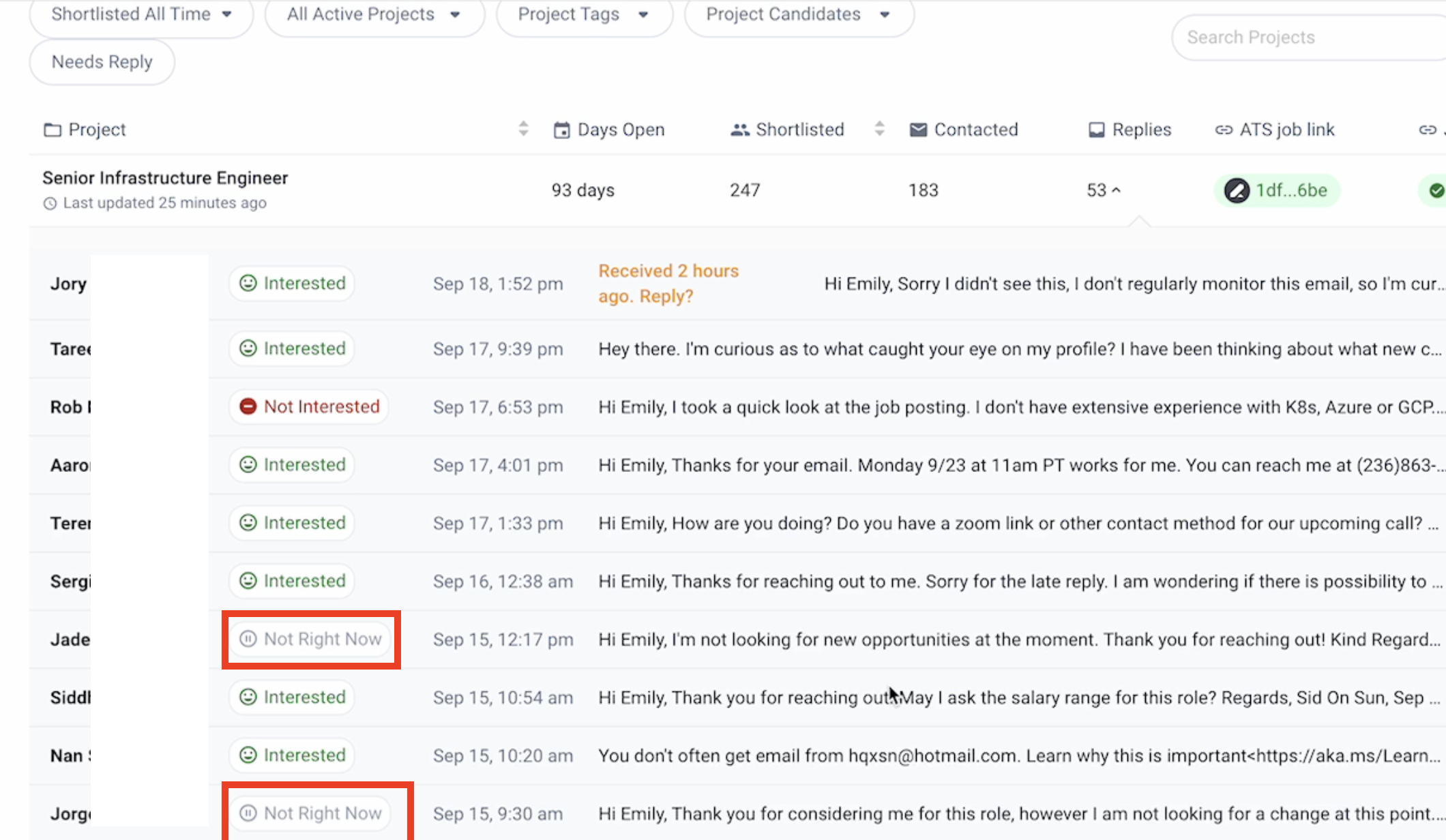Sort by the Shortlisted column arrows
The image size is (1446, 840).
(x=879, y=128)
